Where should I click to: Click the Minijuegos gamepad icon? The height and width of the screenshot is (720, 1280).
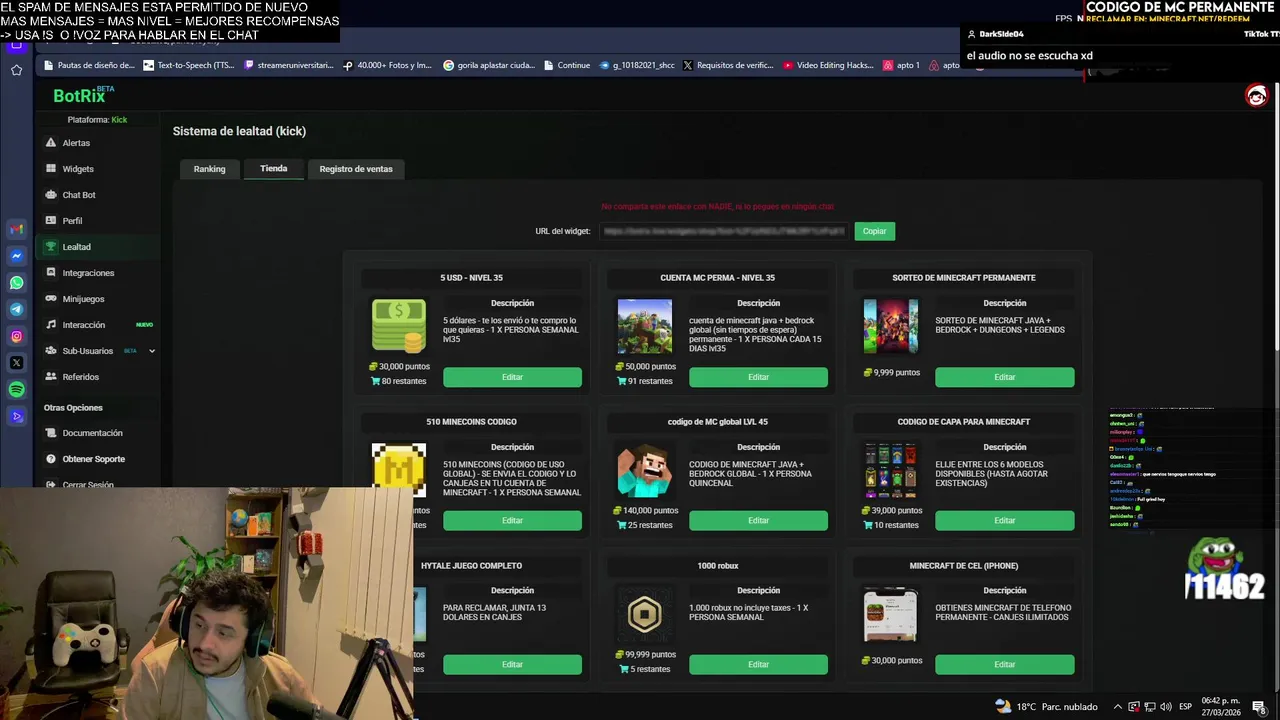(51, 299)
